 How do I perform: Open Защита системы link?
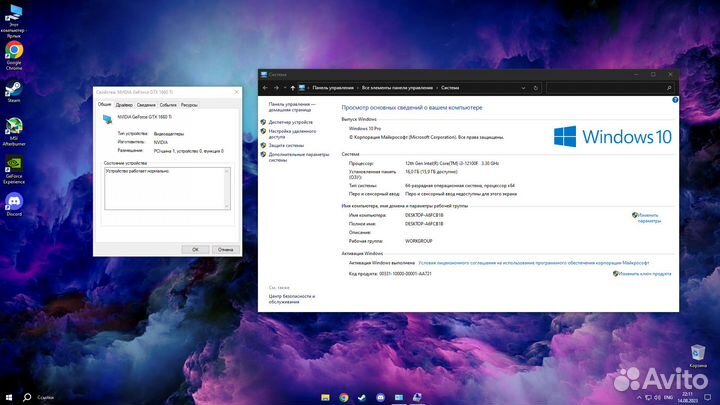click(x=286, y=146)
